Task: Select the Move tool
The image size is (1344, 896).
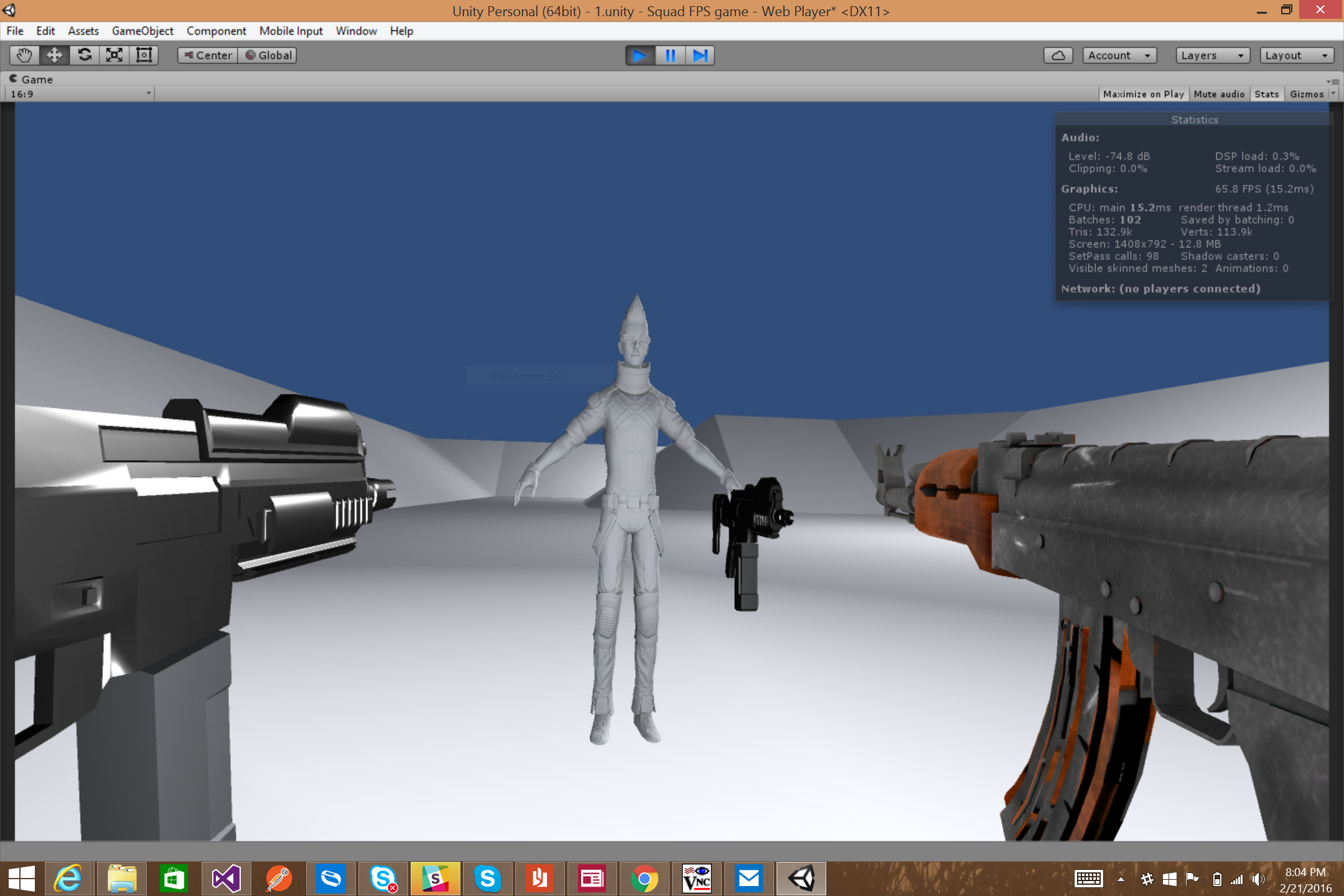Action: pyautogui.click(x=54, y=55)
